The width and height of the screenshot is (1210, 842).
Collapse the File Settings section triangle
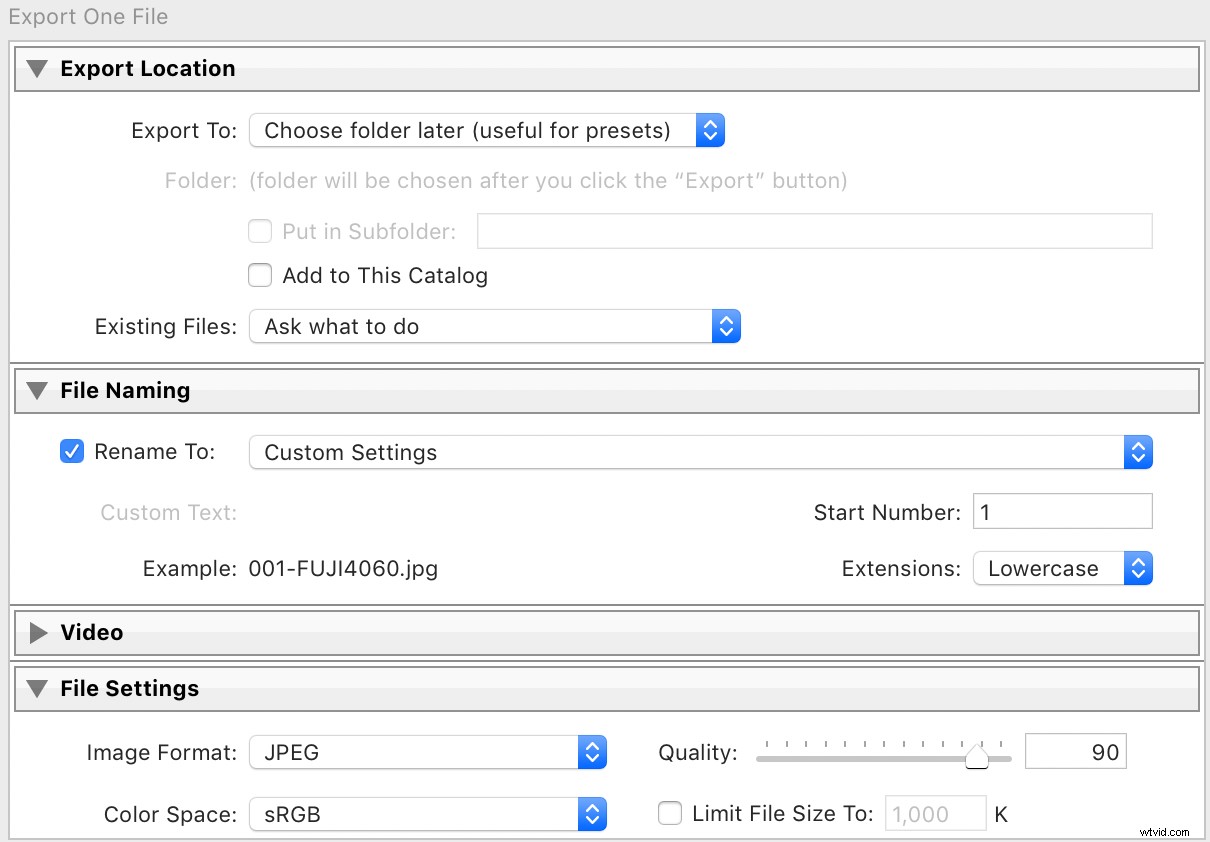37,689
